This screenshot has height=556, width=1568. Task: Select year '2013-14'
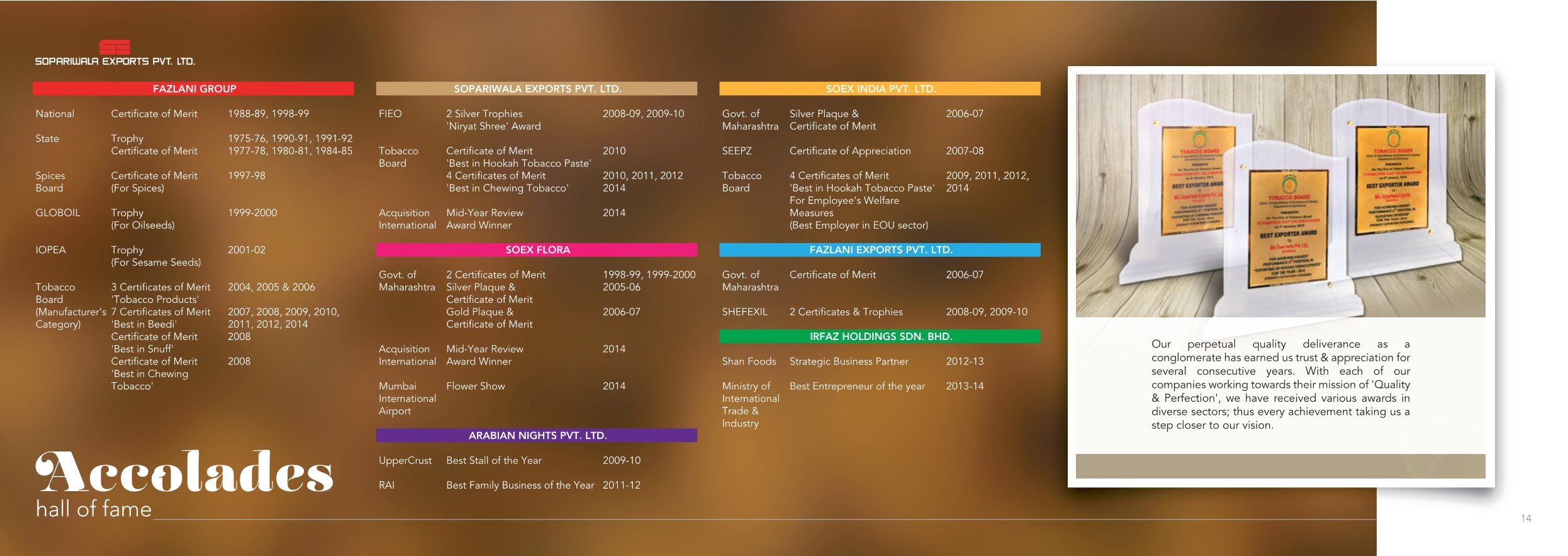coord(965,386)
